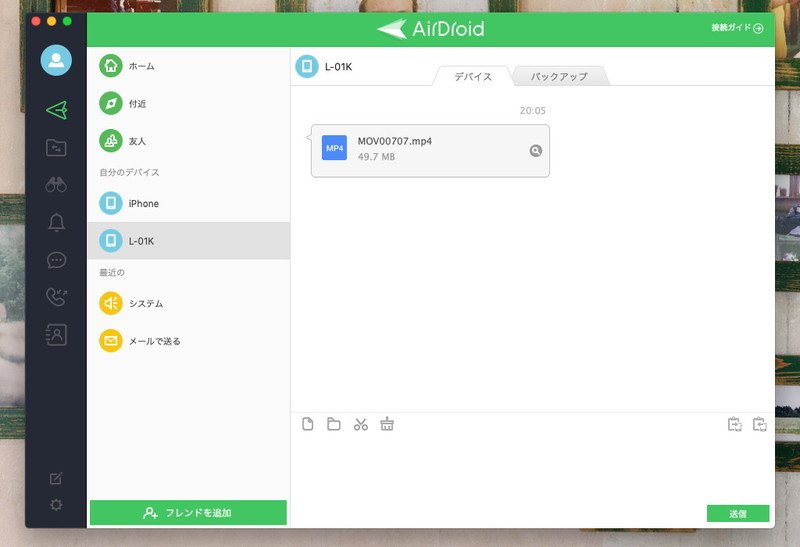Viewport: 800px width, 547px height.
Task: Open the 接続ガイド link
Action: click(737, 28)
